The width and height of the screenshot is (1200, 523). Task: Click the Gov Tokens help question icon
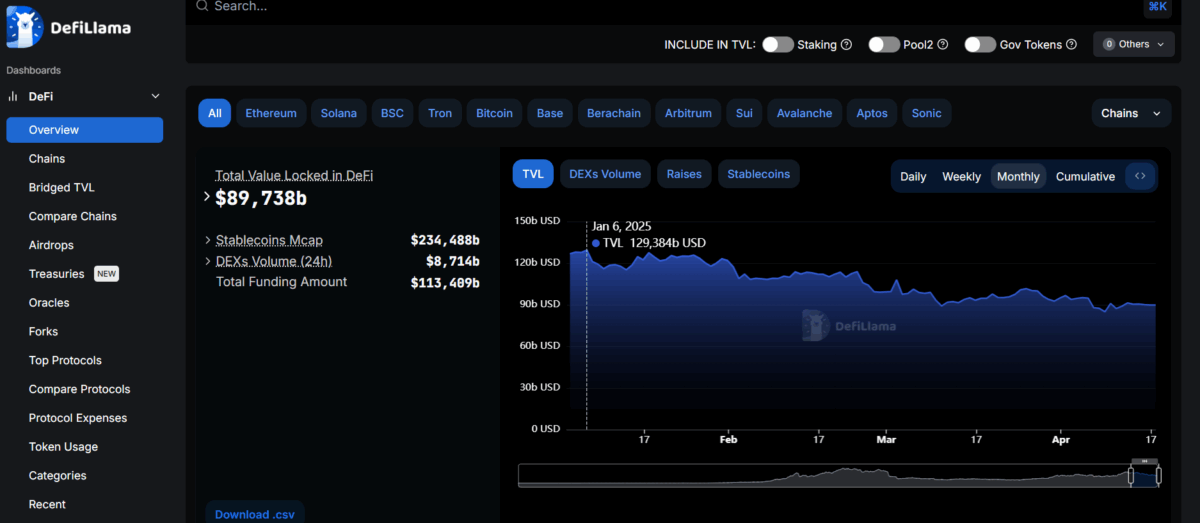tap(1071, 44)
